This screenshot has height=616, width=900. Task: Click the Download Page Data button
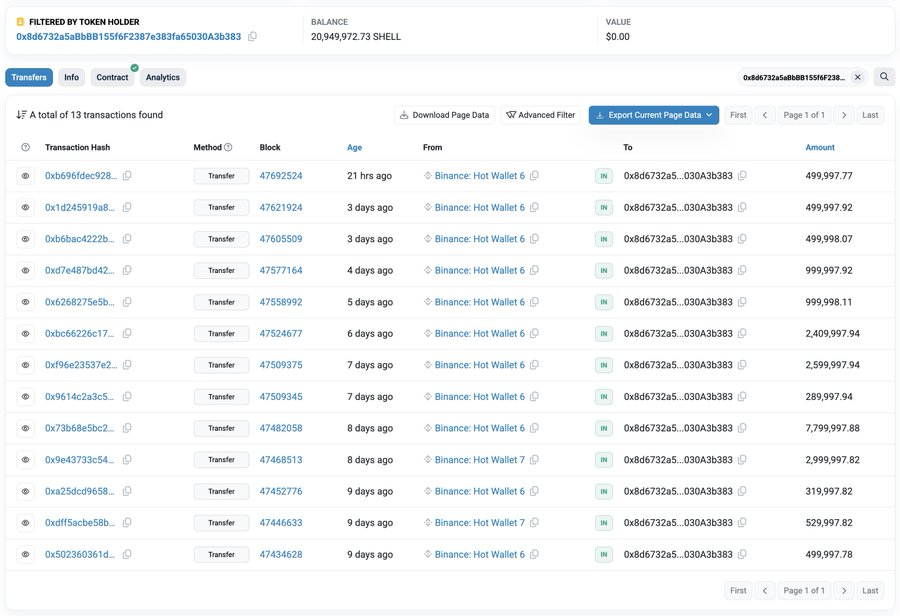pyautogui.click(x=447, y=114)
